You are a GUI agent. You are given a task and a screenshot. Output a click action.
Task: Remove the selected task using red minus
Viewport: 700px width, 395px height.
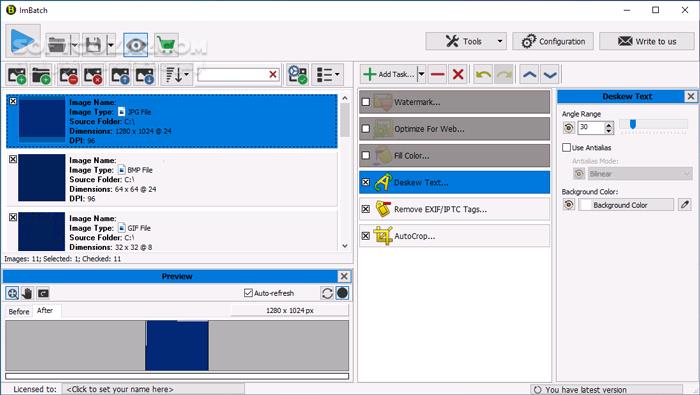pos(438,75)
